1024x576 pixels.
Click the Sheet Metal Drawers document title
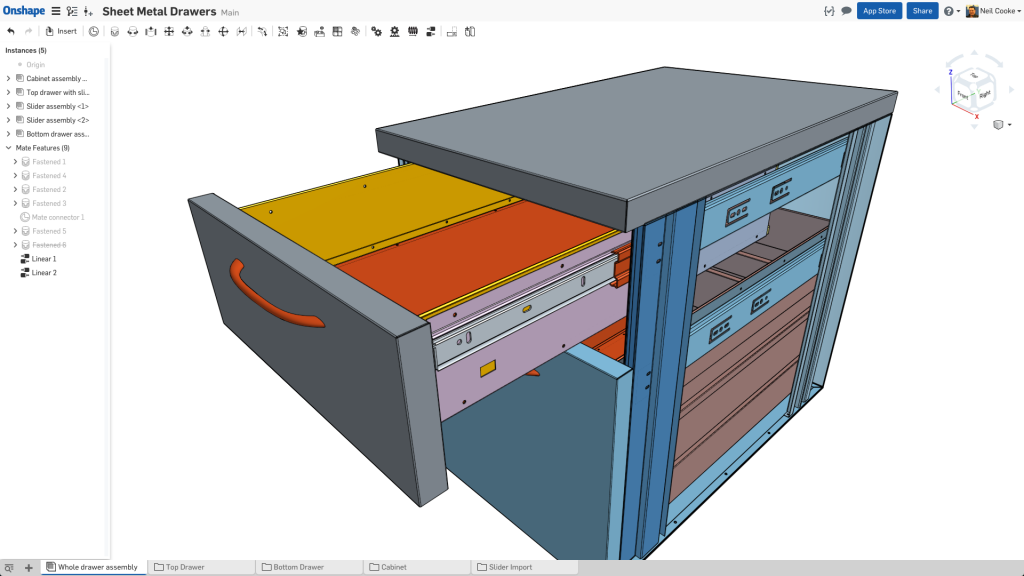coord(159,11)
